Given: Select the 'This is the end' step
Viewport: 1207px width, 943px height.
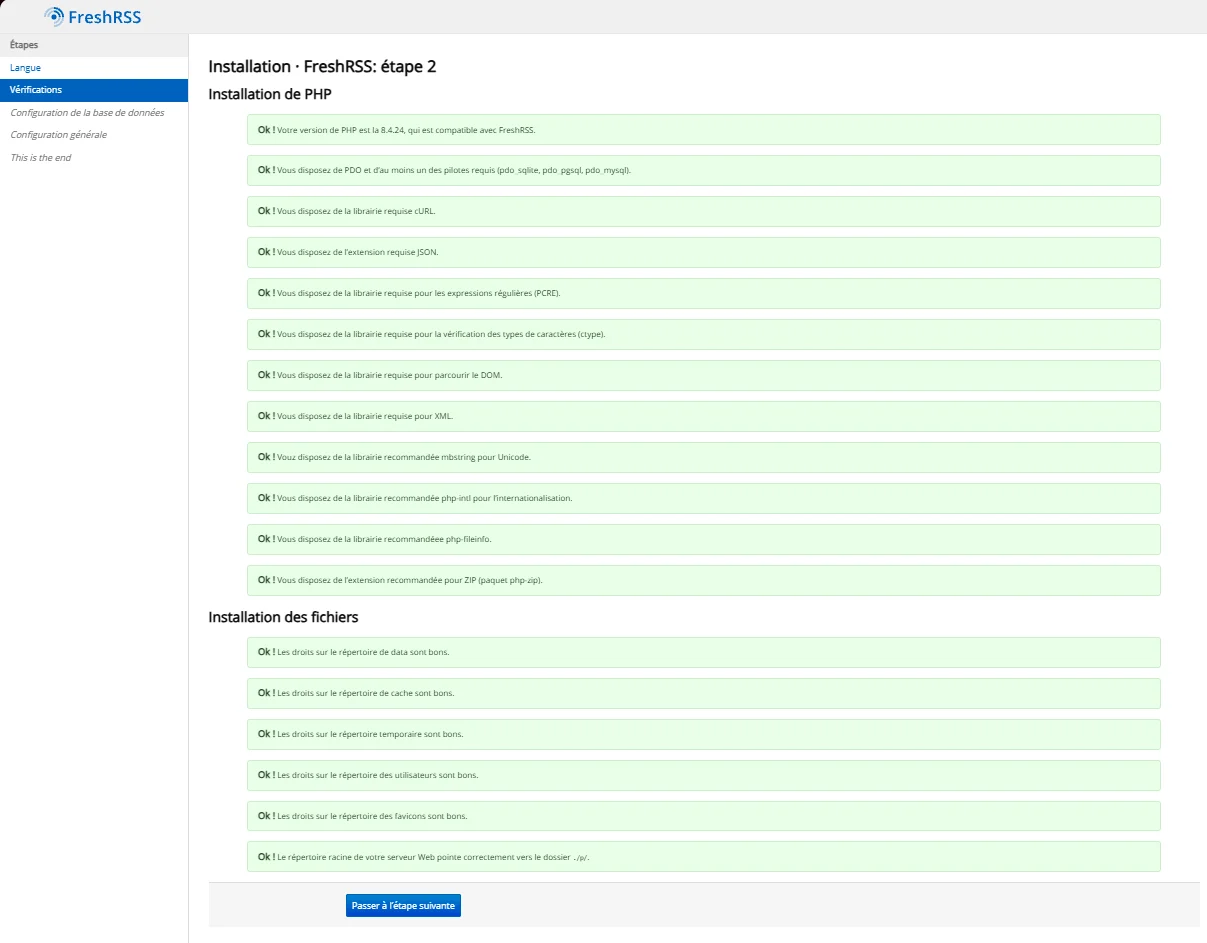Looking at the screenshot, I should [x=40, y=158].
